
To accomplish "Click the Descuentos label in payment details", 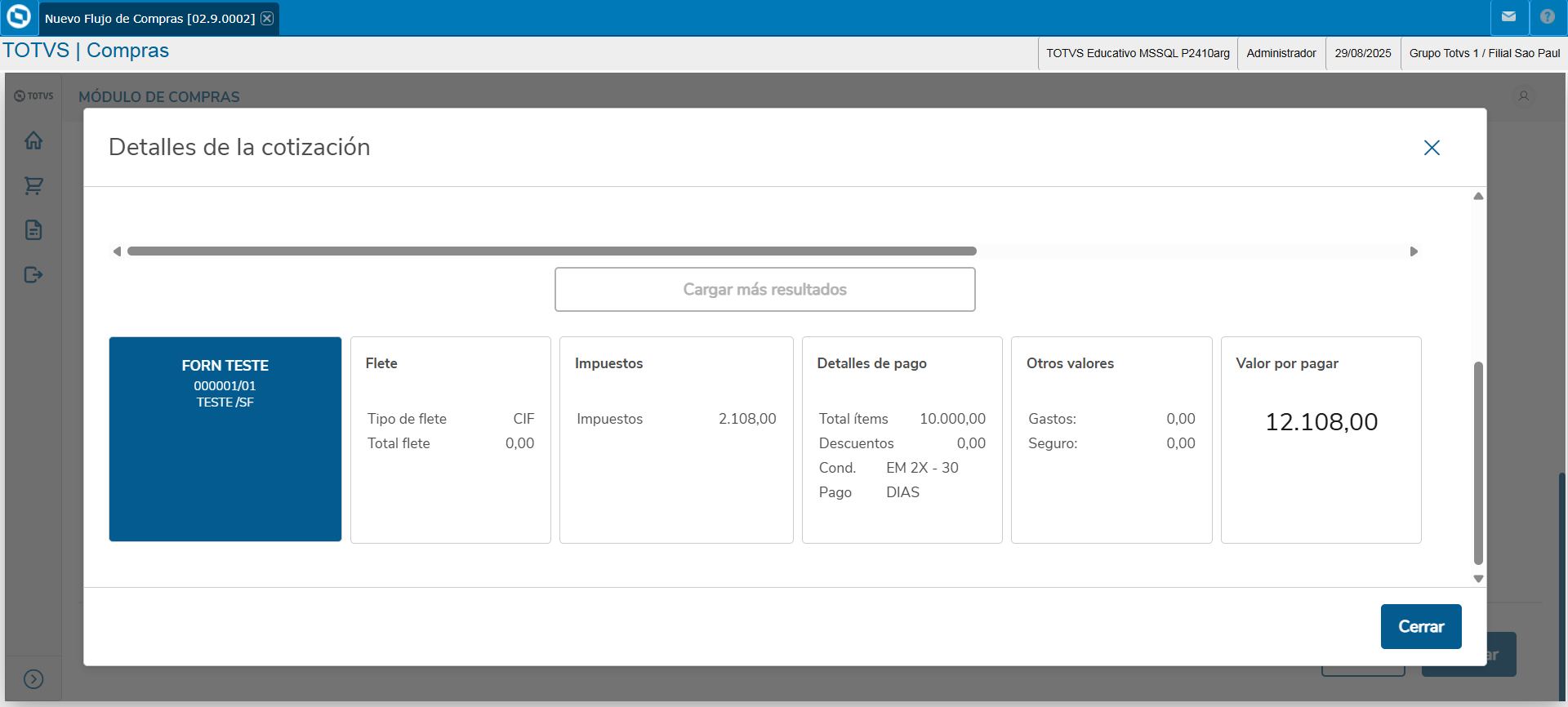I will coord(857,443).
